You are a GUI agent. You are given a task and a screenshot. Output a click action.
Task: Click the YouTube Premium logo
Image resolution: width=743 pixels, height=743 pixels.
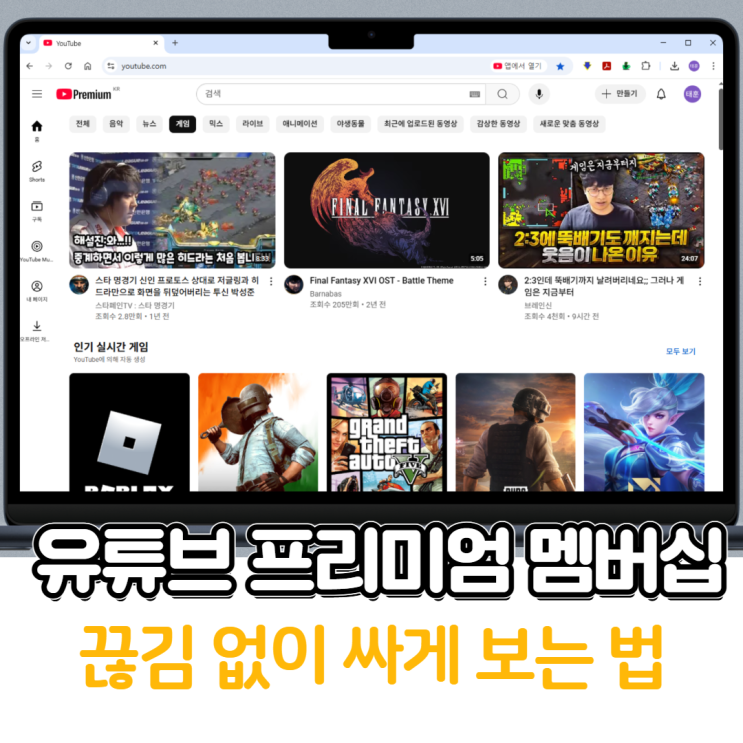pos(84,94)
